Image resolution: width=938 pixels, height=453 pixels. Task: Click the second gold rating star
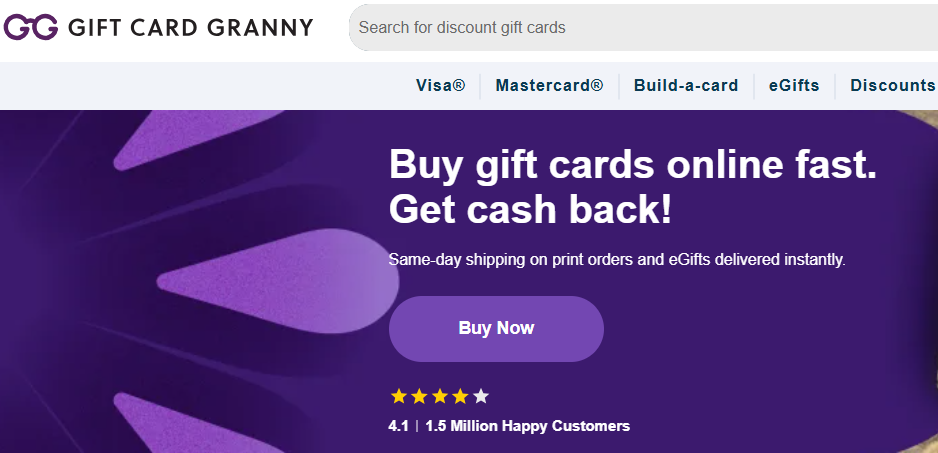pyautogui.click(x=419, y=396)
